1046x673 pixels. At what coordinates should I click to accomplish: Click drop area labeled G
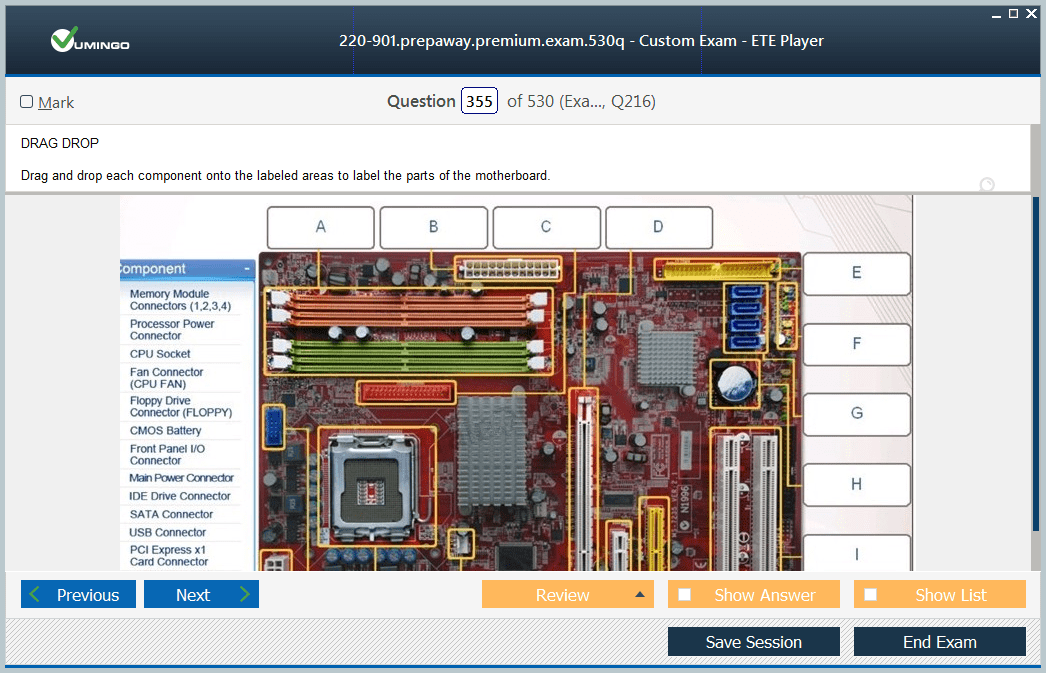pyautogui.click(x=856, y=413)
